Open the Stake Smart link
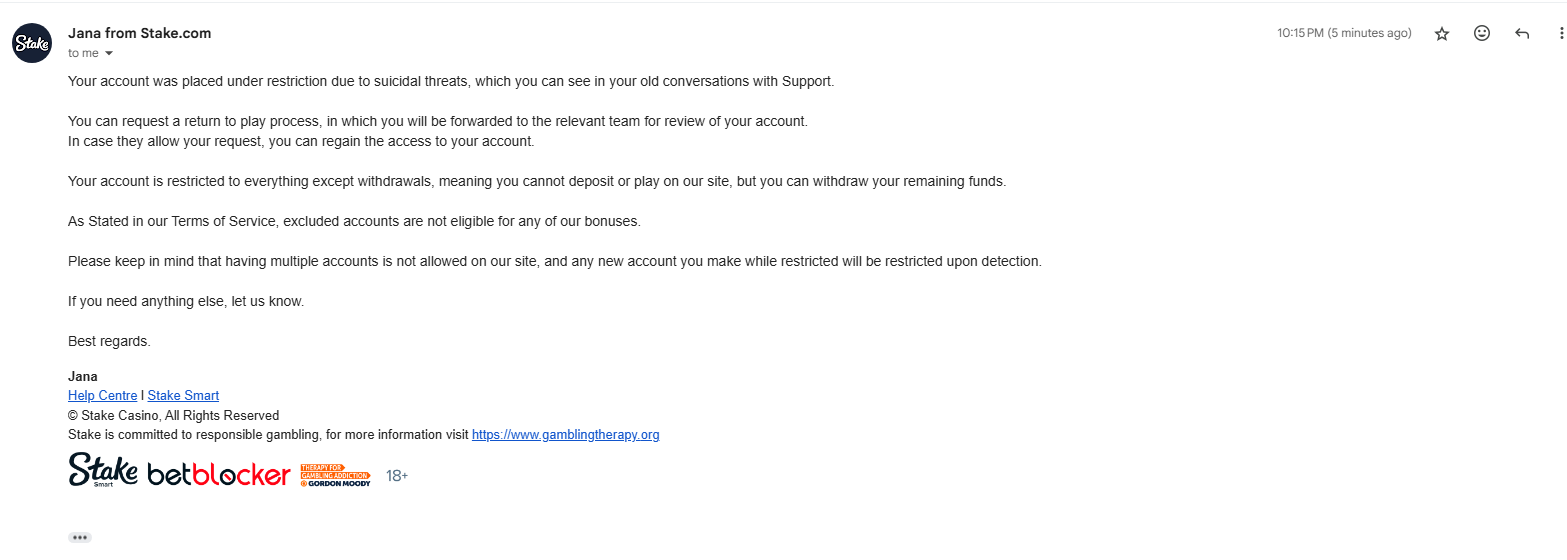This screenshot has width=1567, height=560. click(183, 395)
